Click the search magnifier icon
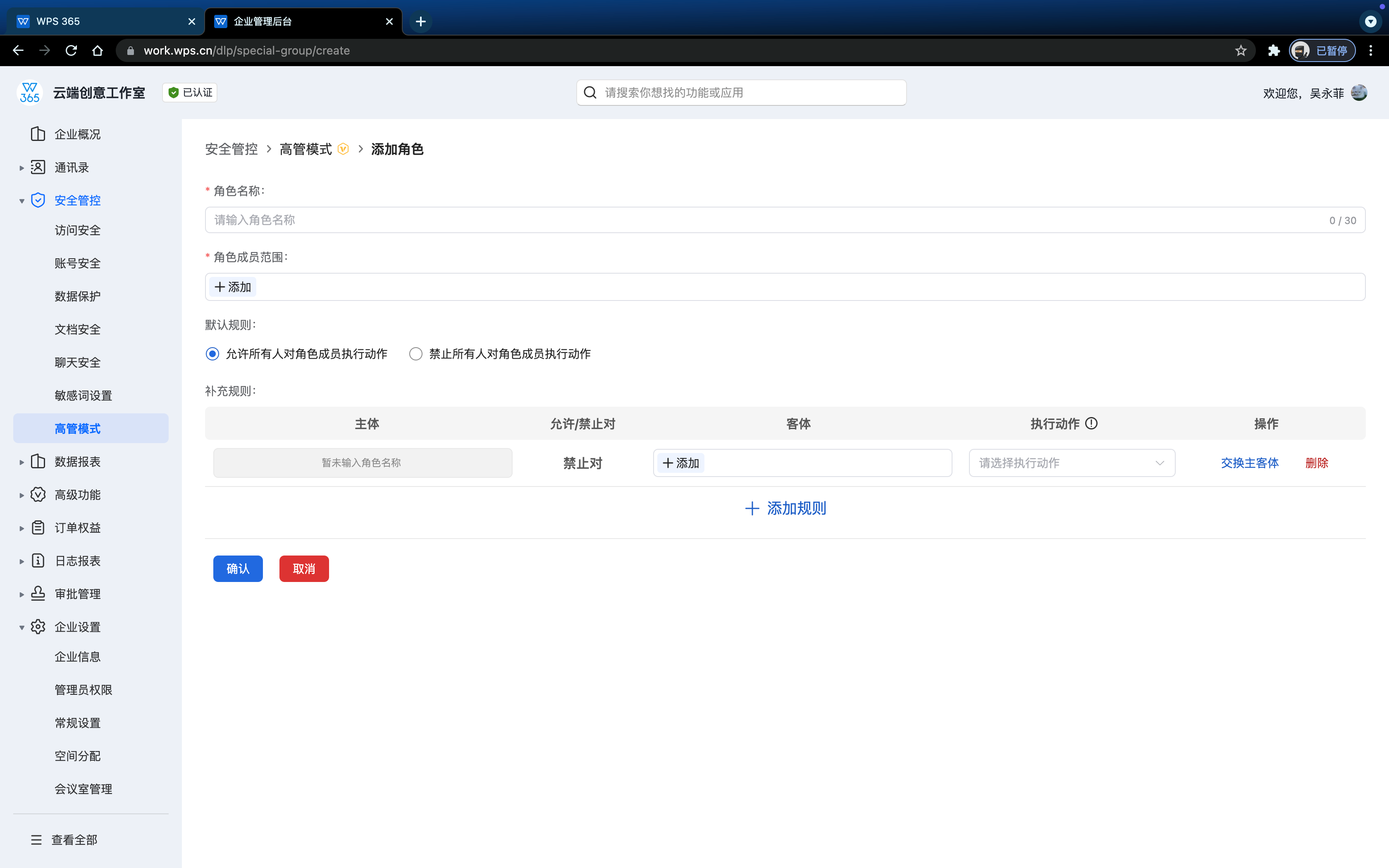 point(590,93)
